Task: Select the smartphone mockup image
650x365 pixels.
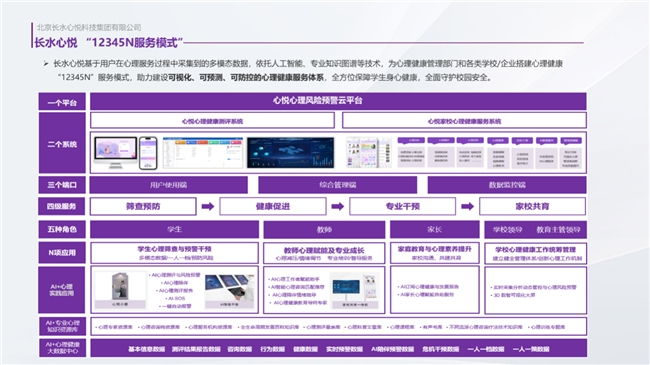Action: [148, 153]
